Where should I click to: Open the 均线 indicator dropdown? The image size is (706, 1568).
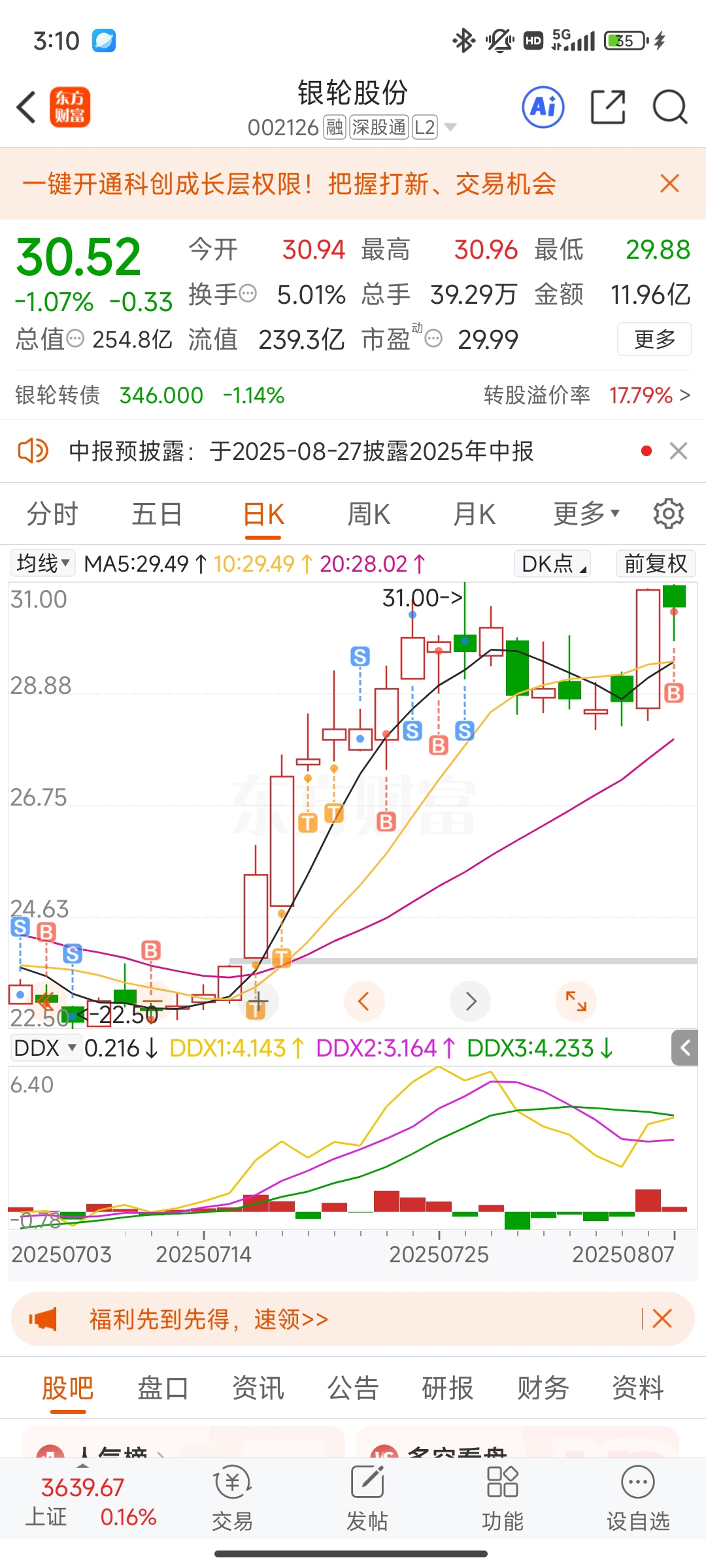42,563
